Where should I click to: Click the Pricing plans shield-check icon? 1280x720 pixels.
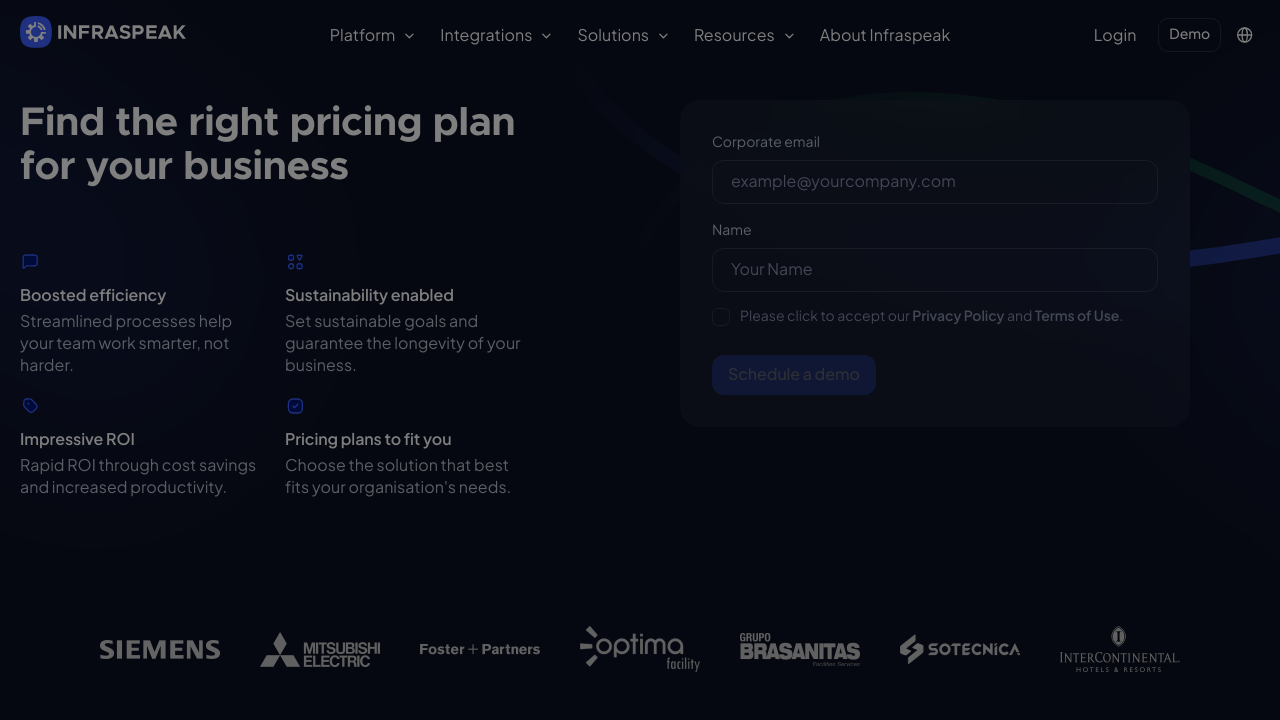(x=295, y=406)
